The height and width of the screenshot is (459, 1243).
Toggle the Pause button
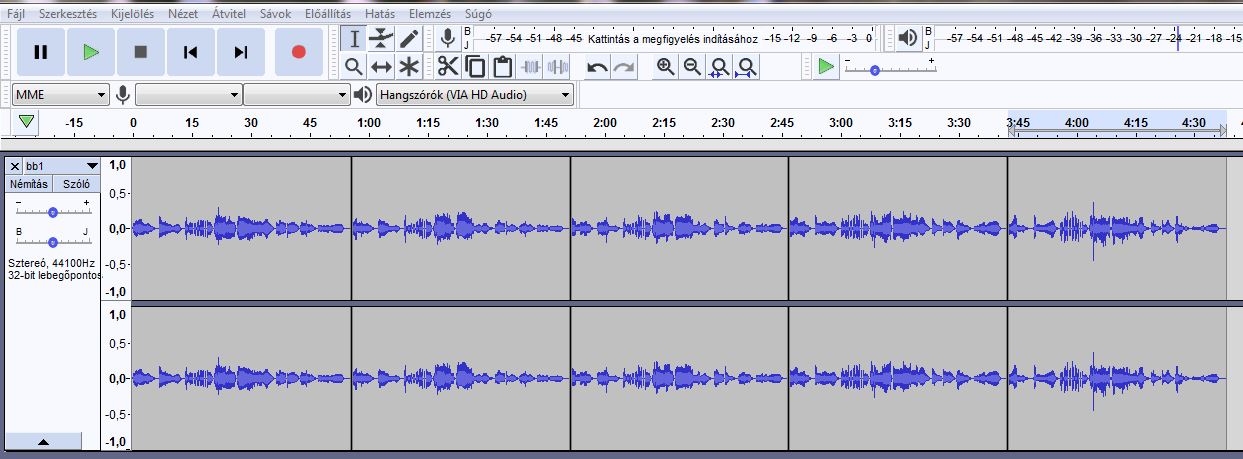click(x=41, y=52)
